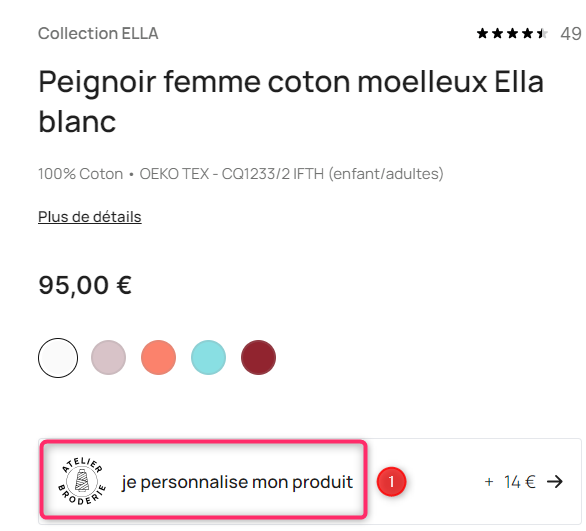Click the five-star rating icons

512,34
